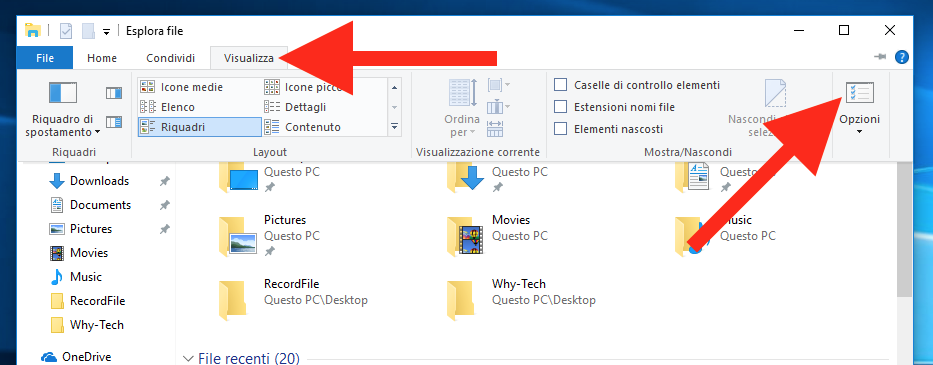Click the Desktop frequent folder icon
The height and width of the screenshot is (365, 933).
[x=238, y=177]
